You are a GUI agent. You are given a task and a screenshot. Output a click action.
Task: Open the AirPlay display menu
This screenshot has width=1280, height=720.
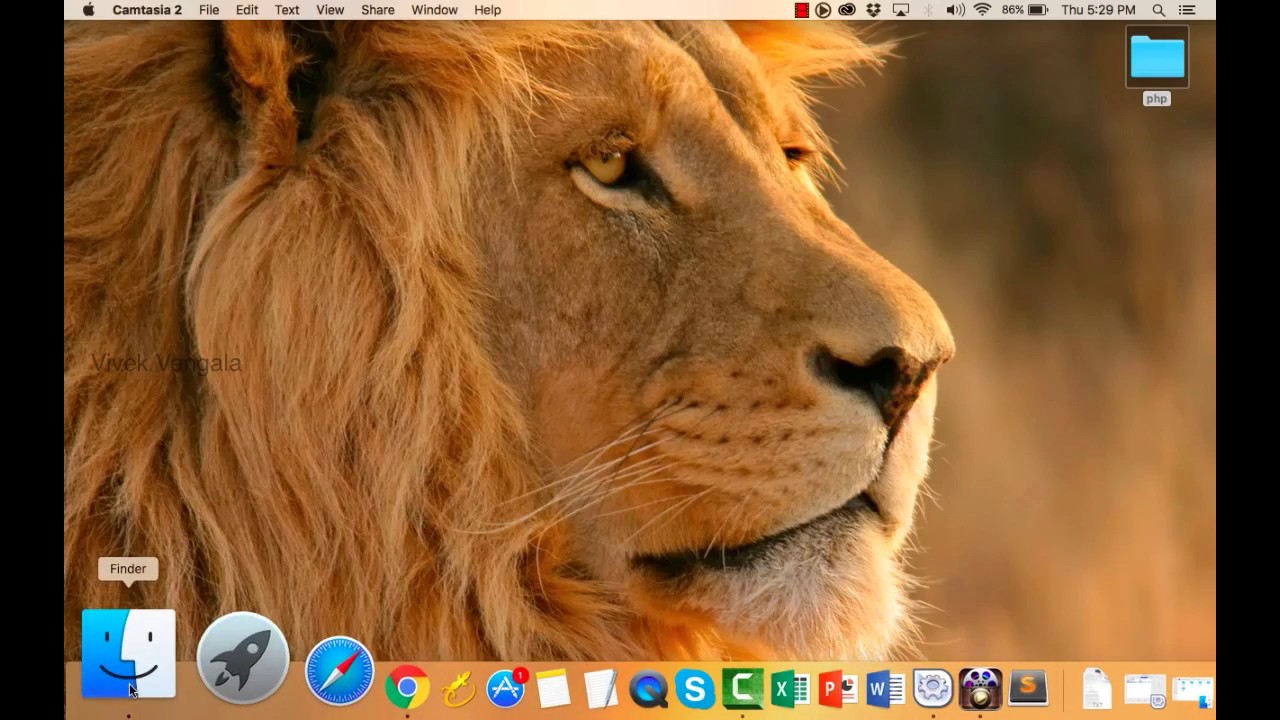[901, 10]
